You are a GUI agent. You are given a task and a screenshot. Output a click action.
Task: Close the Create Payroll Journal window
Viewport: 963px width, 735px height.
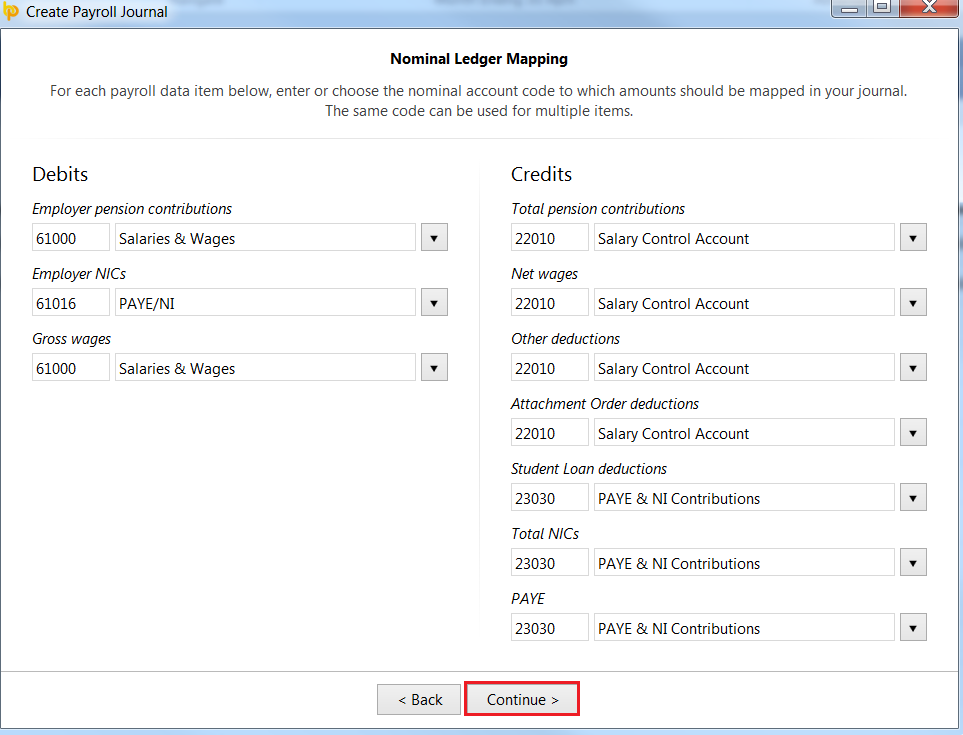click(929, 7)
